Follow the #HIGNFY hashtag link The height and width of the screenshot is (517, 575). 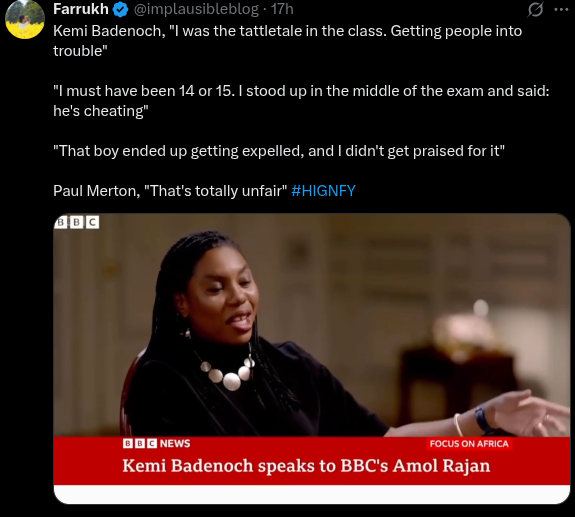point(323,191)
